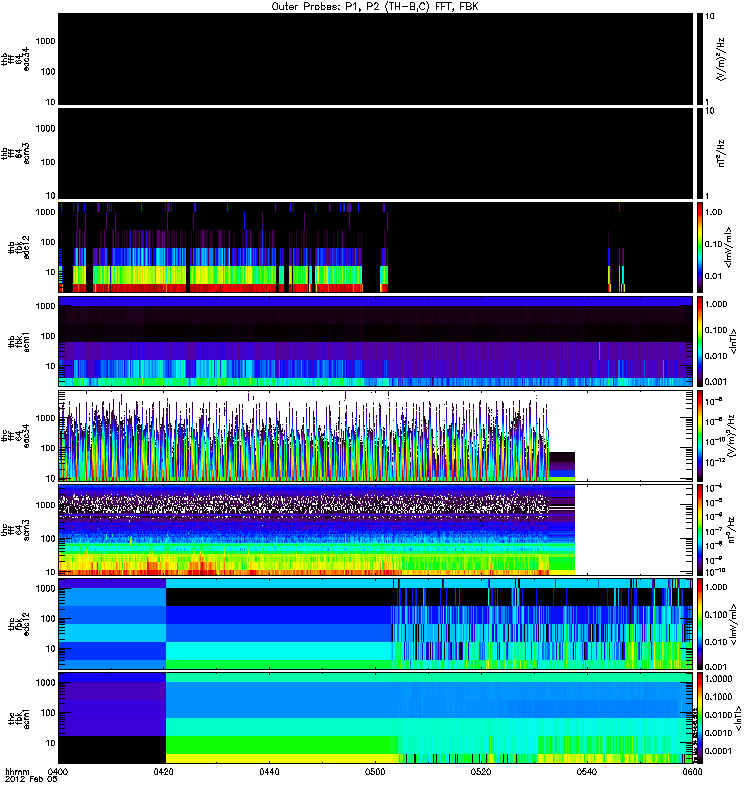The height and width of the screenshot is (800, 750).
Task: Click the 0420 time axis label
Action: (165, 773)
